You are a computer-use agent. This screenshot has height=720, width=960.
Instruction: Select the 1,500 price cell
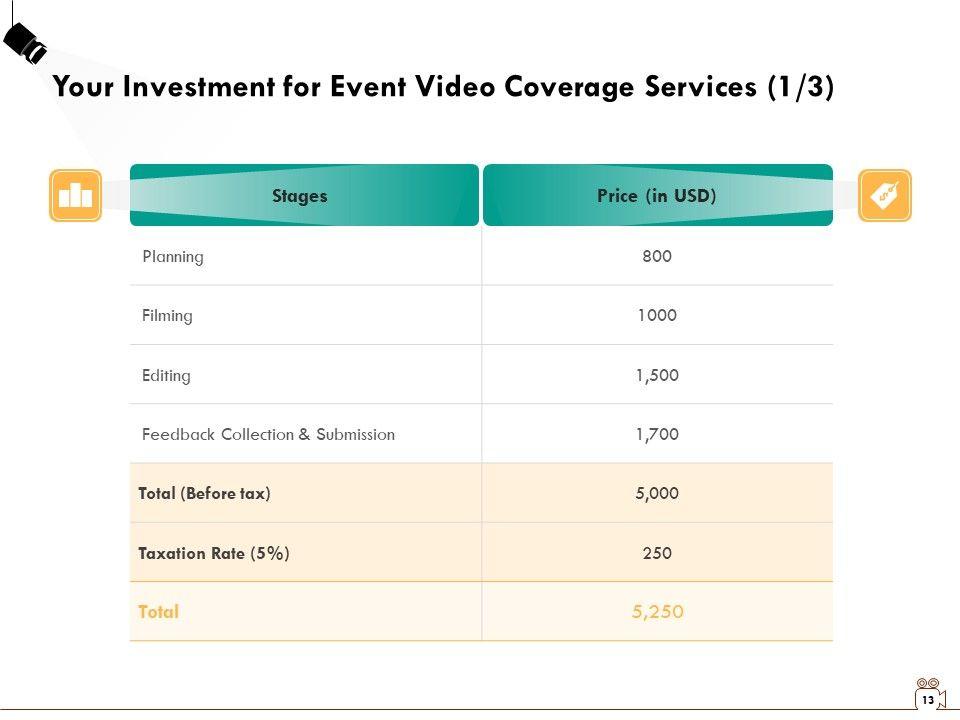pyautogui.click(x=657, y=376)
